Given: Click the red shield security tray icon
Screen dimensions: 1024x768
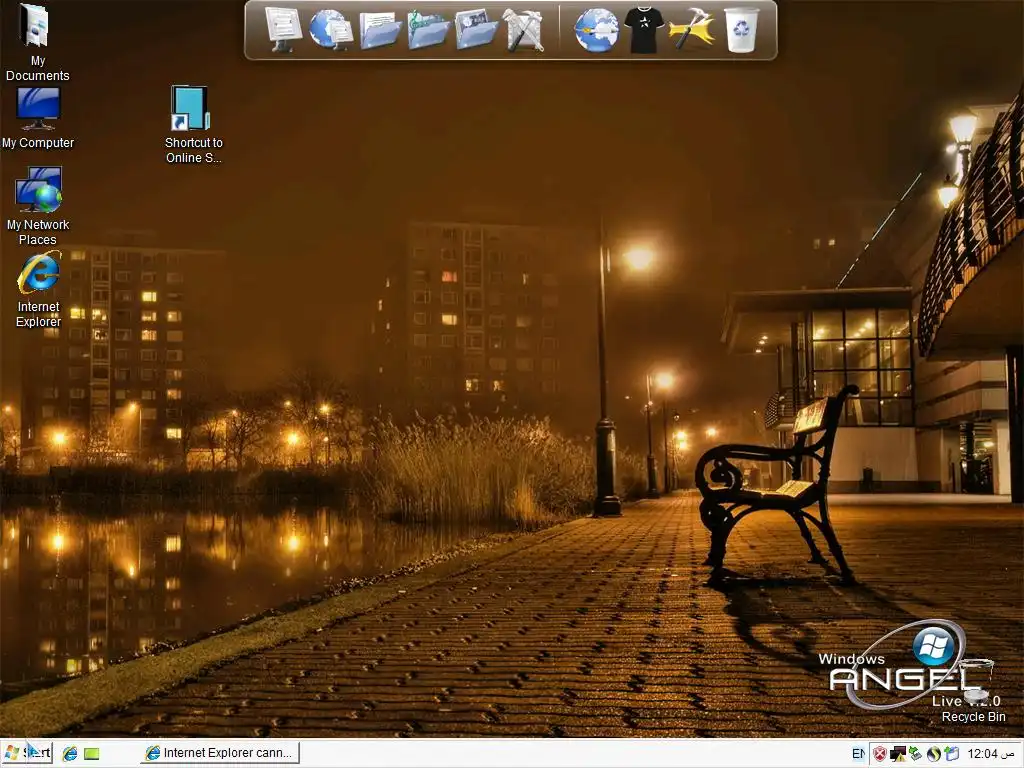Looking at the screenshot, I should point(880,754).
